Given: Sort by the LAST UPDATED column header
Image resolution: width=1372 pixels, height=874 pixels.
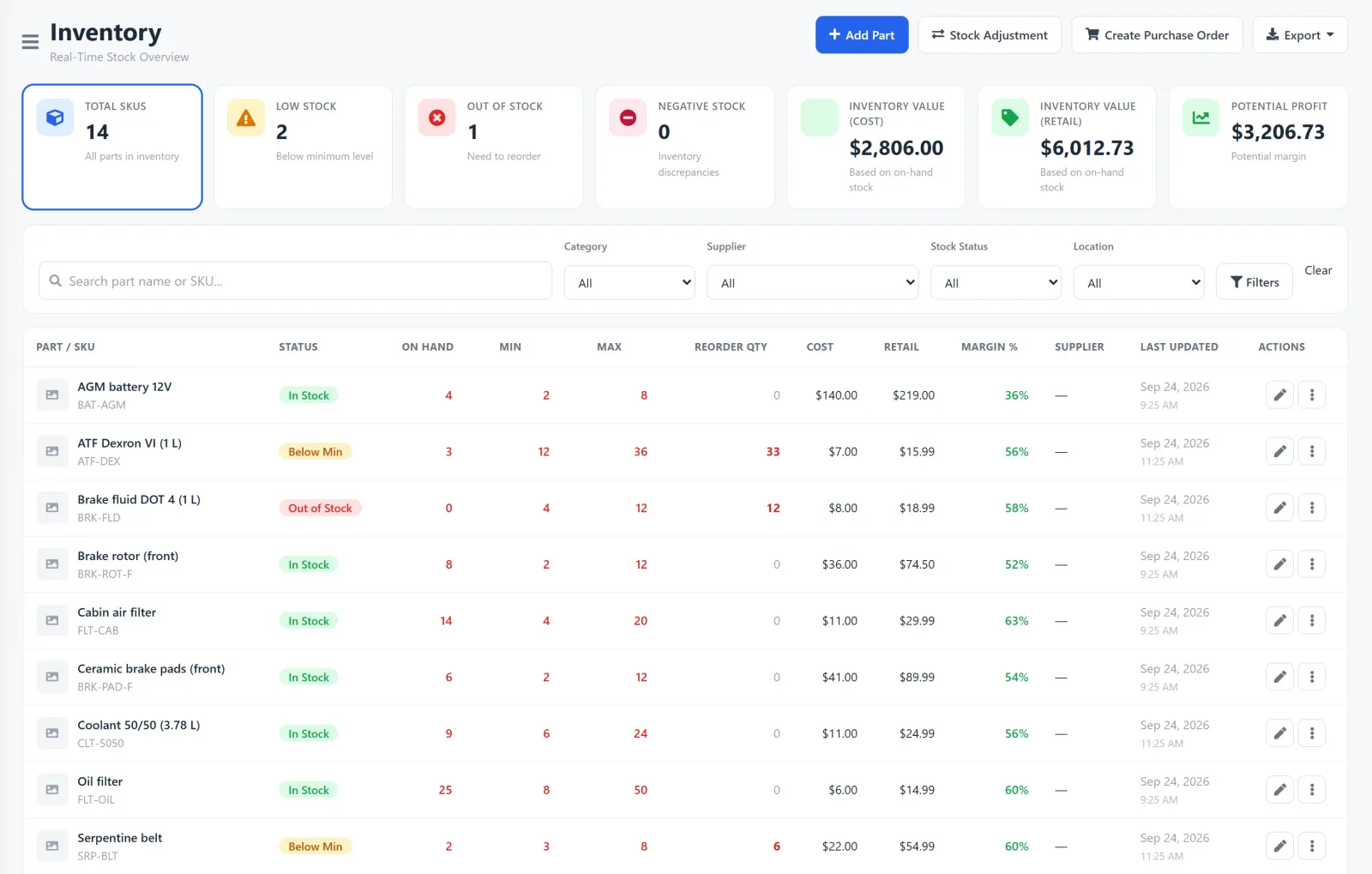Looking at the screenshot, I should pos(1179,347).
